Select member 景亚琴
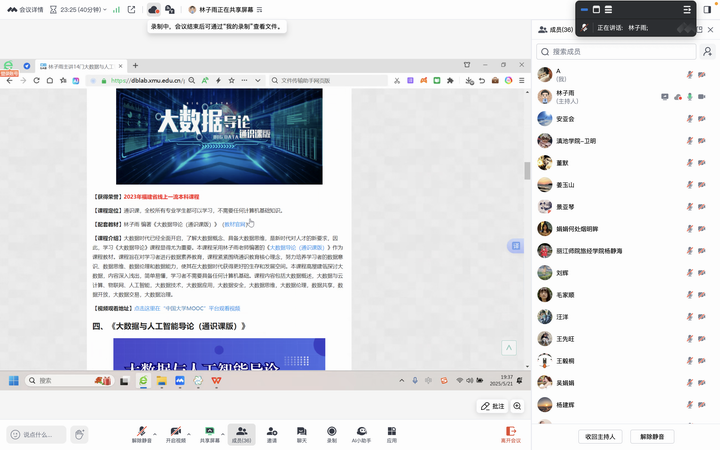Image resolution: width=720 pixels, height=450 pixels. coord(565,207)
